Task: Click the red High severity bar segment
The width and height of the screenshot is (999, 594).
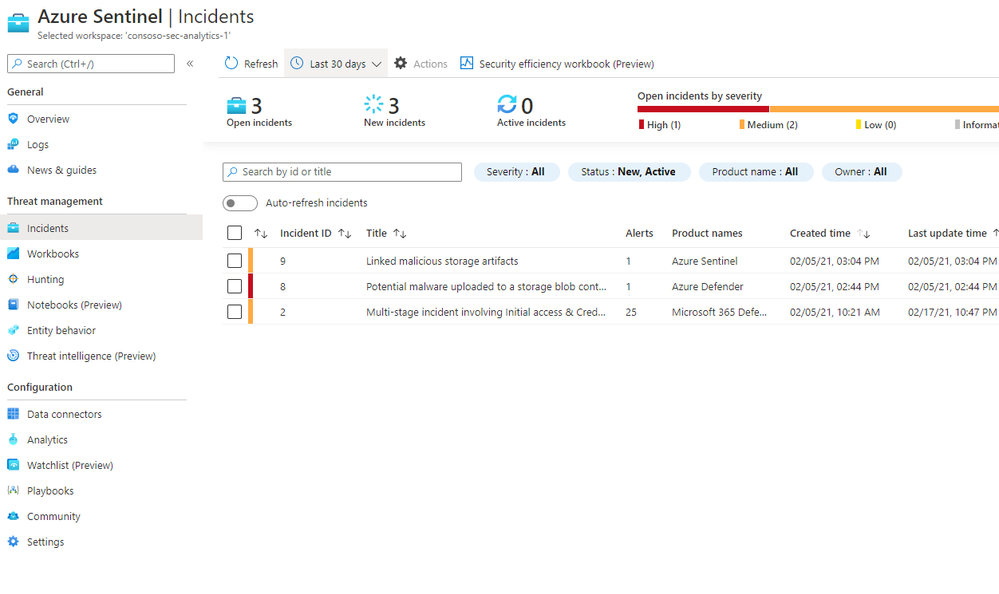Action: 703,109
